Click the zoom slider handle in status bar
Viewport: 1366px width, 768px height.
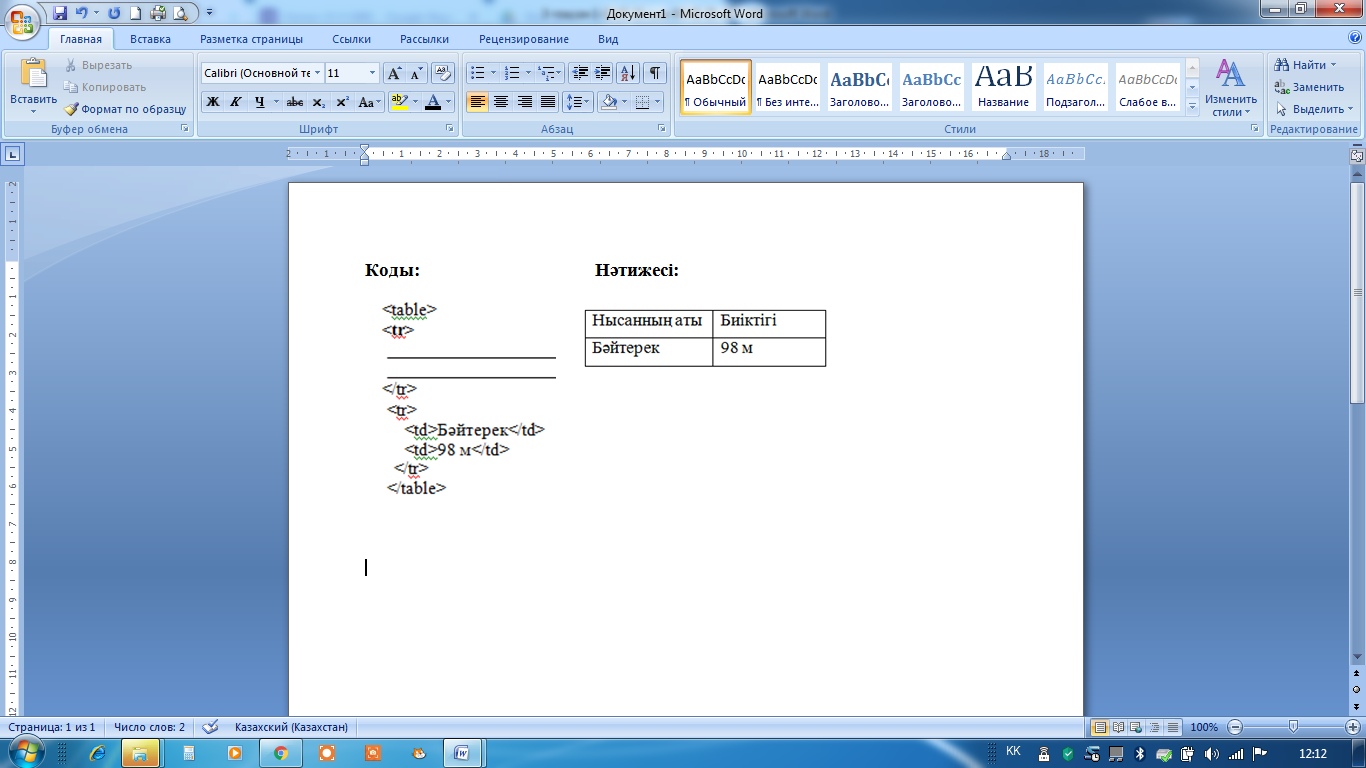point(1294,727)
